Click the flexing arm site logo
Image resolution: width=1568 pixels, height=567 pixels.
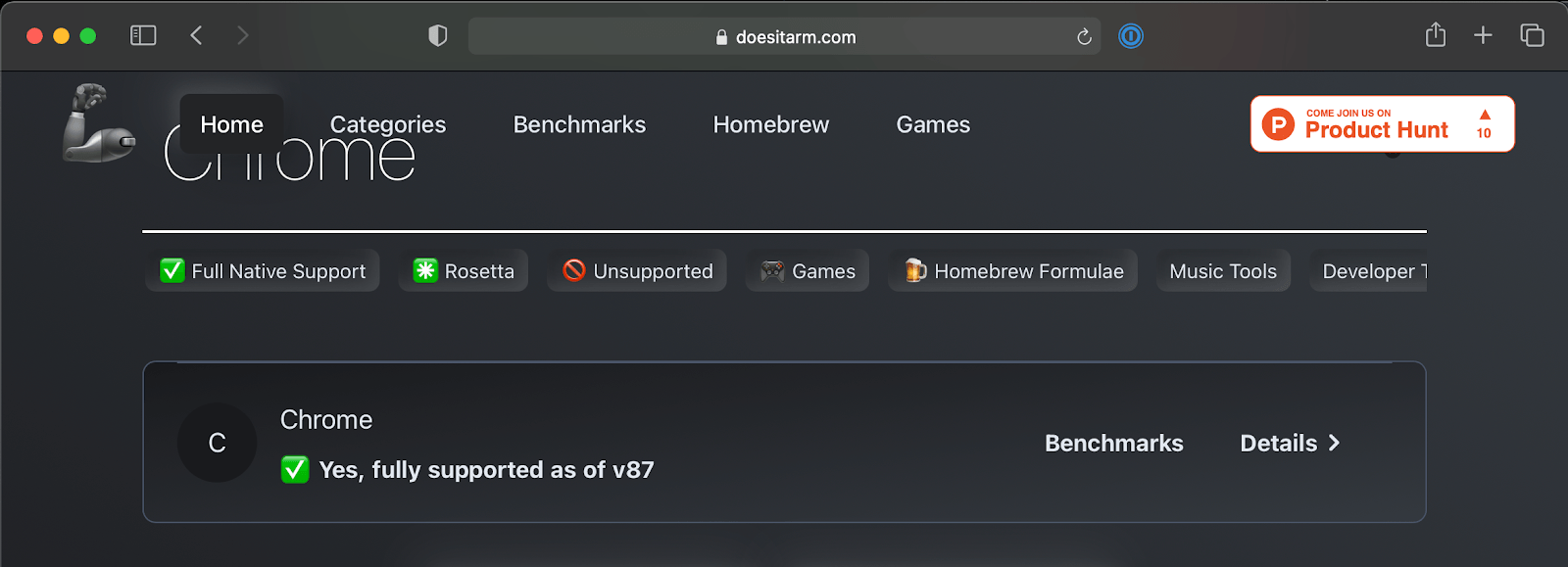[98, 123]
